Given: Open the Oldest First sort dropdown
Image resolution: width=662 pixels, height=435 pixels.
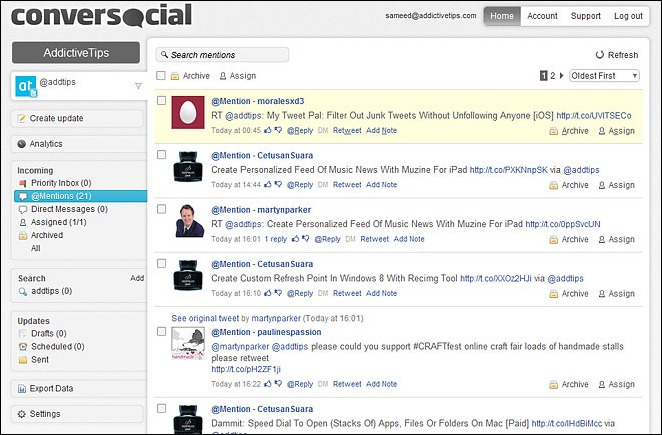Looking at the screenshot, I should pos(605,76).
